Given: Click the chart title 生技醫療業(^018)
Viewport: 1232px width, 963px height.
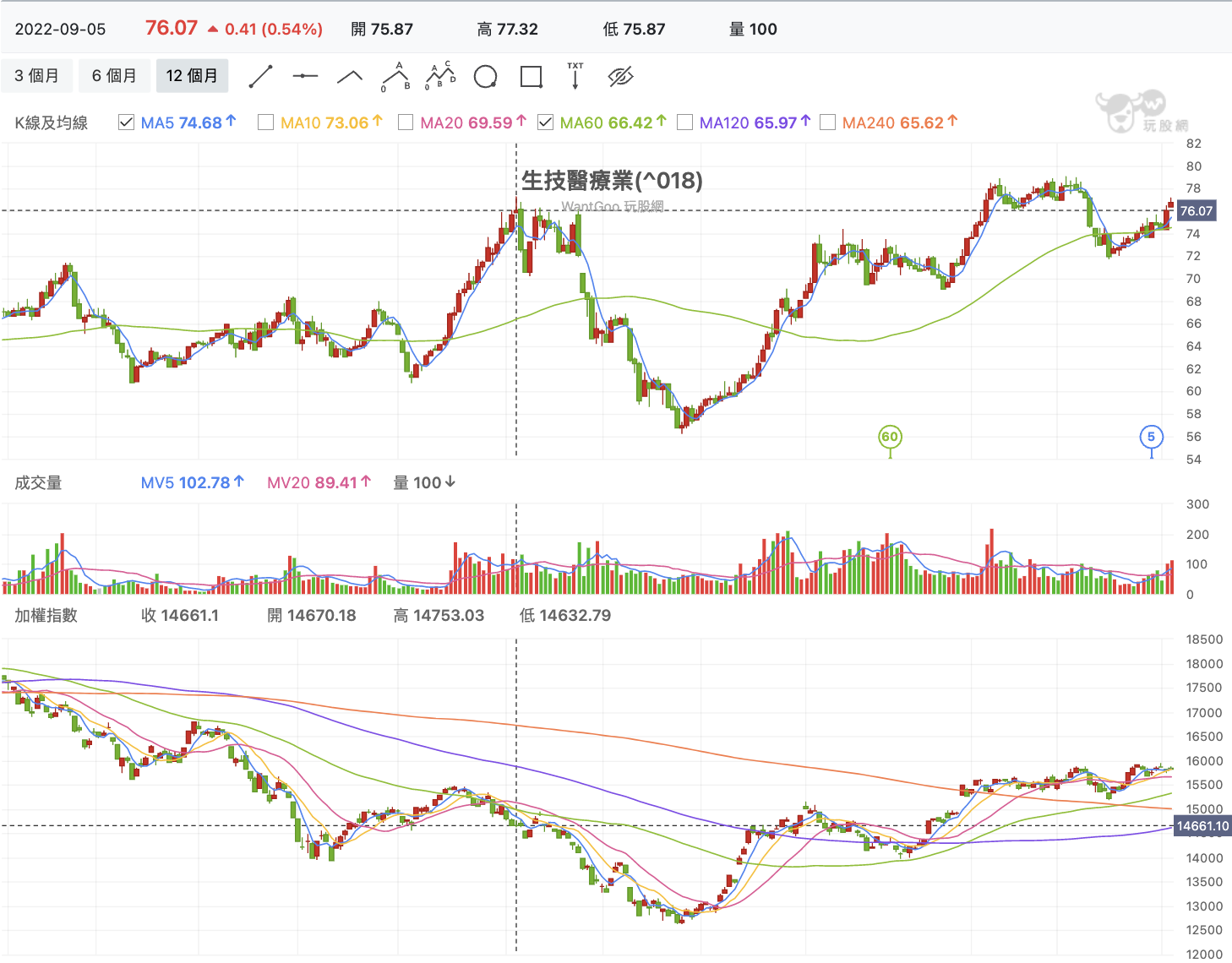Looking at the screenshot, I should (612, 181).
